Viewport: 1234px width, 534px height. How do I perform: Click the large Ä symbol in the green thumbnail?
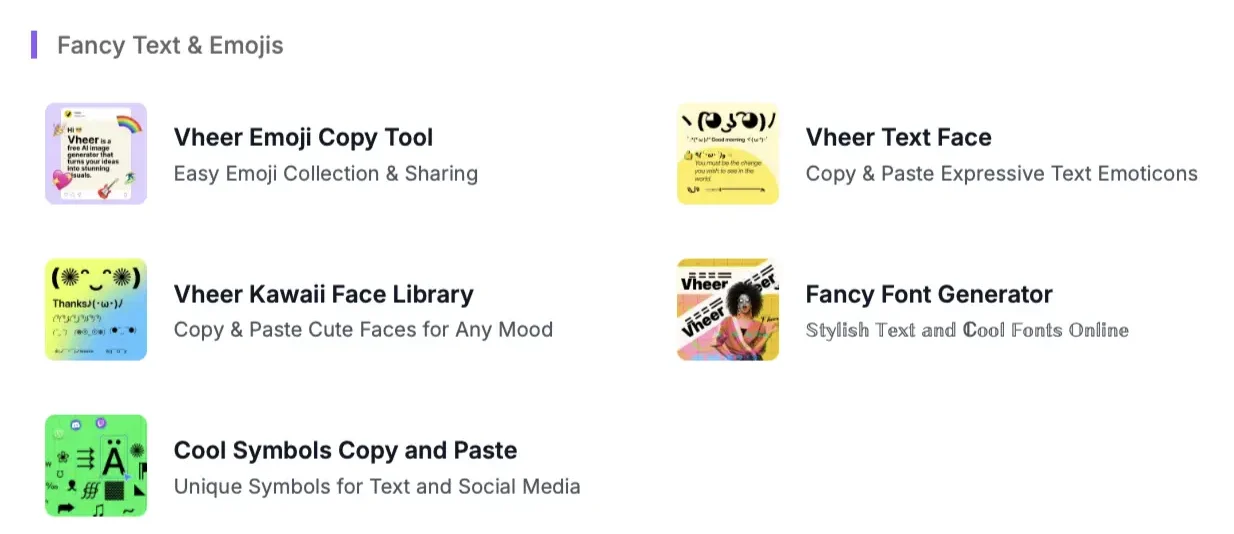[x=114, y=461]
